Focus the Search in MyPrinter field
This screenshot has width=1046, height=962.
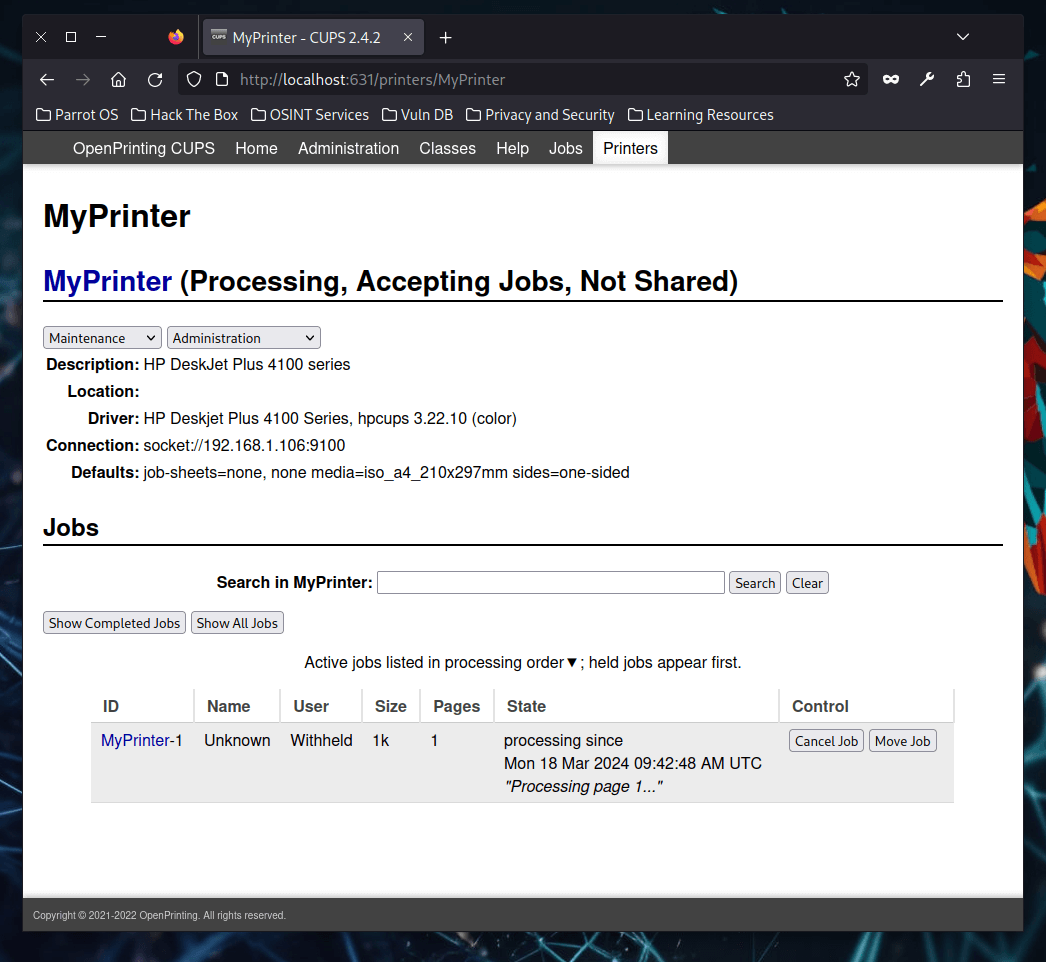pos(550,583)
